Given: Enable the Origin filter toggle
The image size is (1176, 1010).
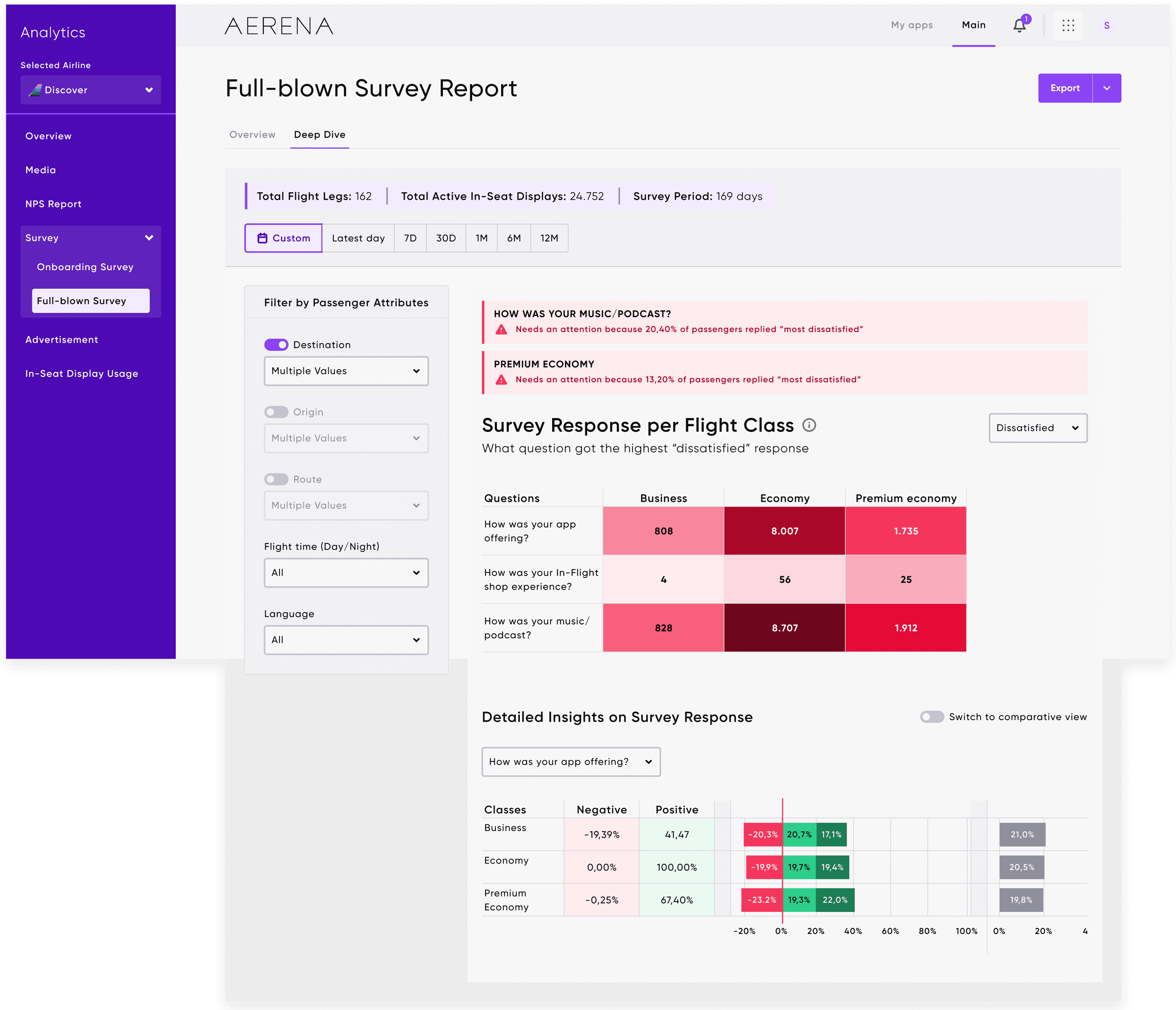Looking at the screenshot, I should point(276,412).
